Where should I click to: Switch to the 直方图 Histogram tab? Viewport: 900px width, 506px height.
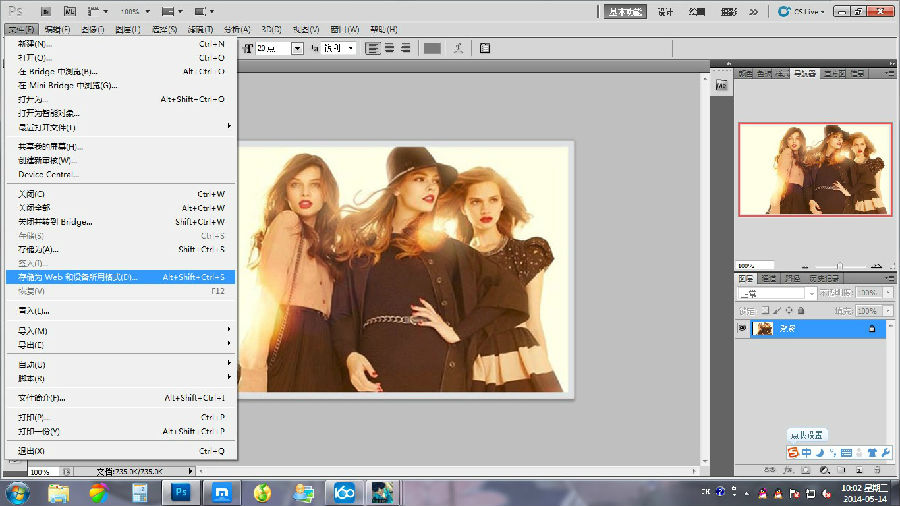835,73
